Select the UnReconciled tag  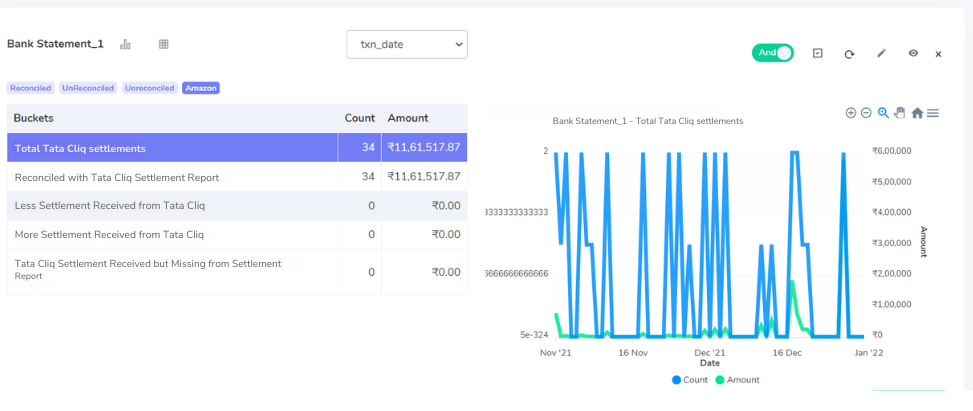[87, 88]
